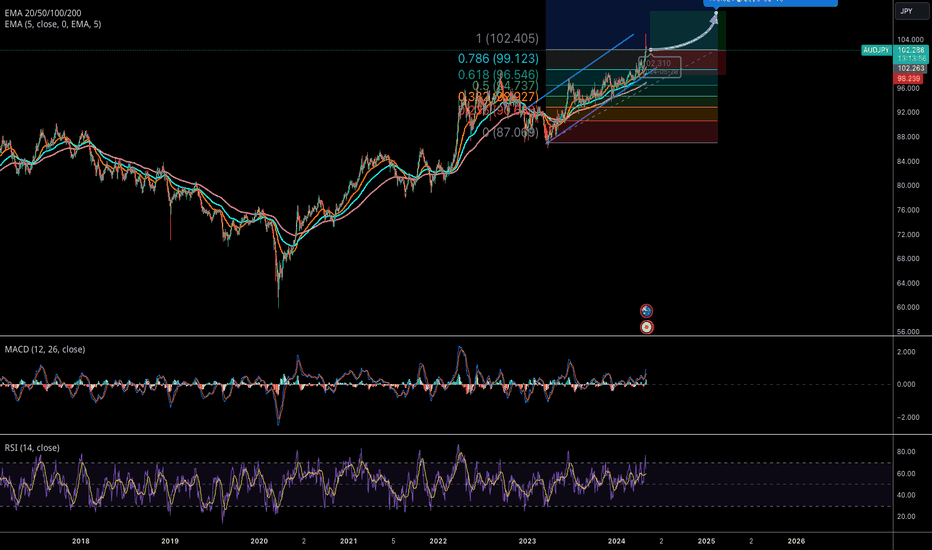Click 2021 on the time axis
Viewport: 932px width, 550px height.
click(348, 541)
